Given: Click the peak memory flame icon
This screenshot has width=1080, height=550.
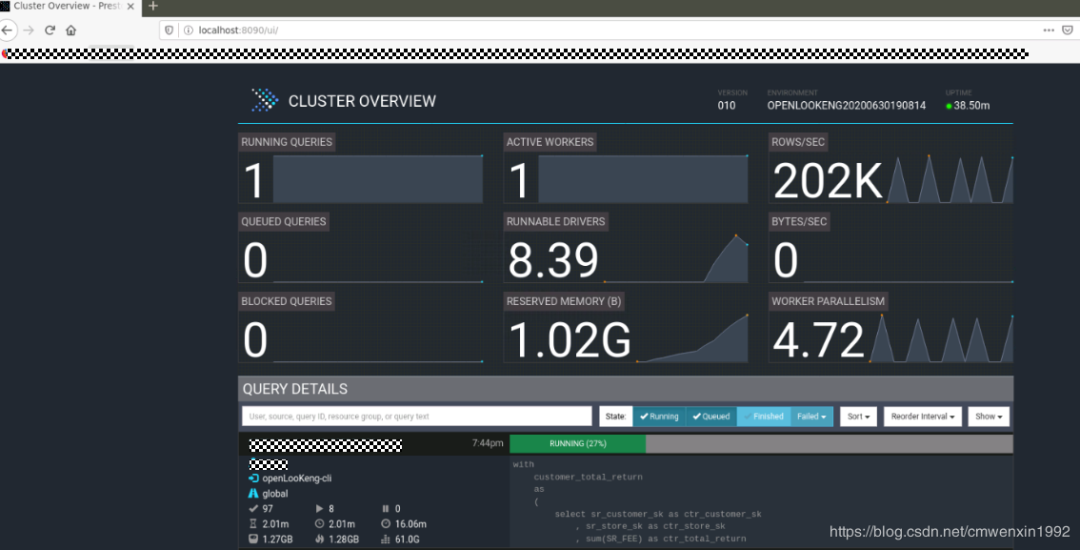Looking at the screenshot, I should [319, 539].
